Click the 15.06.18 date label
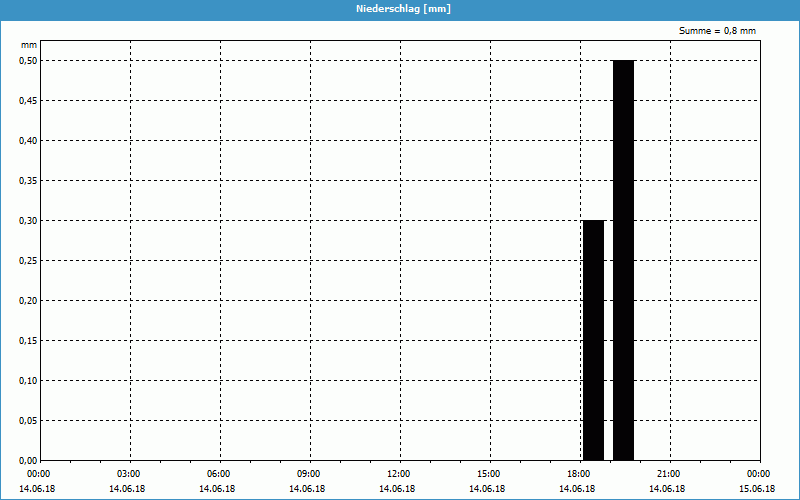This screenshot has width=800, height=500. coord(757,489)
